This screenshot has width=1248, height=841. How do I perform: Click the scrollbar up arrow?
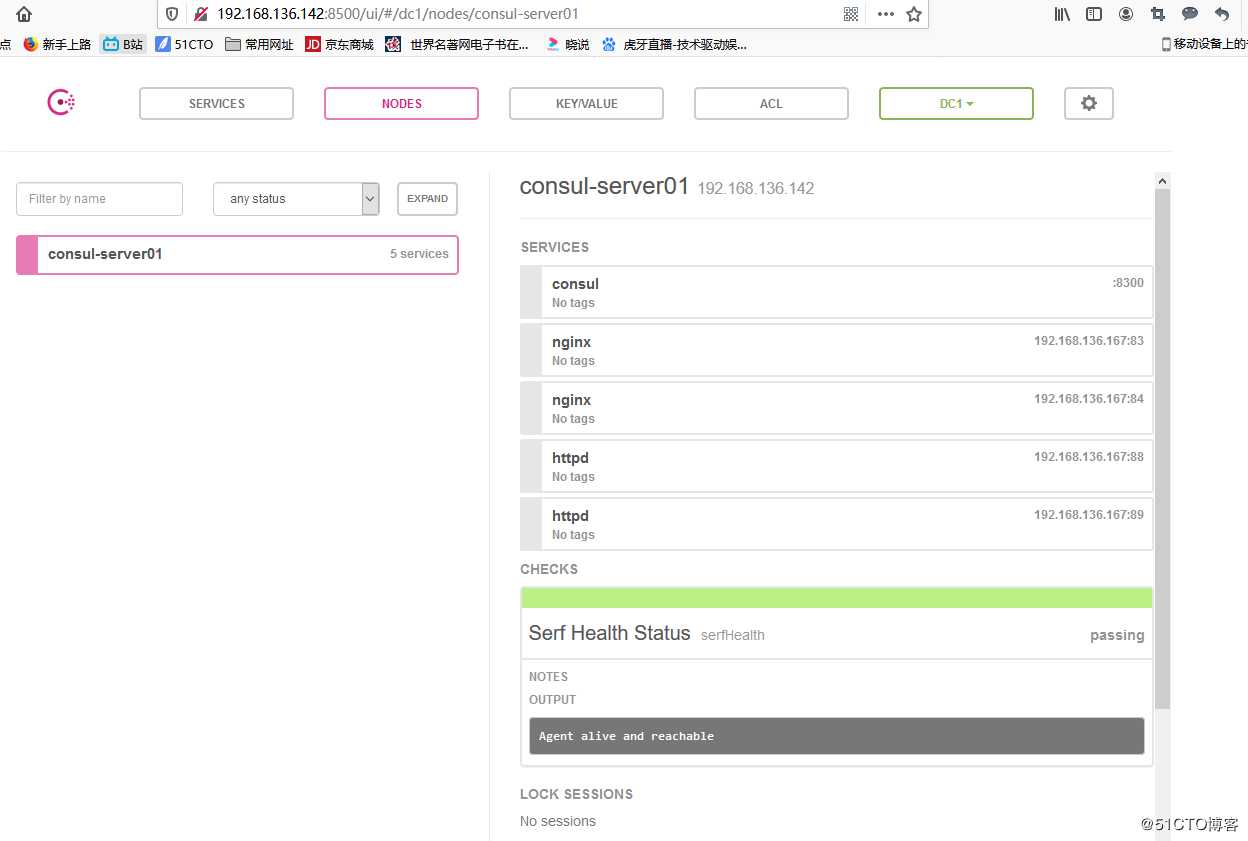pos(1162,181)
